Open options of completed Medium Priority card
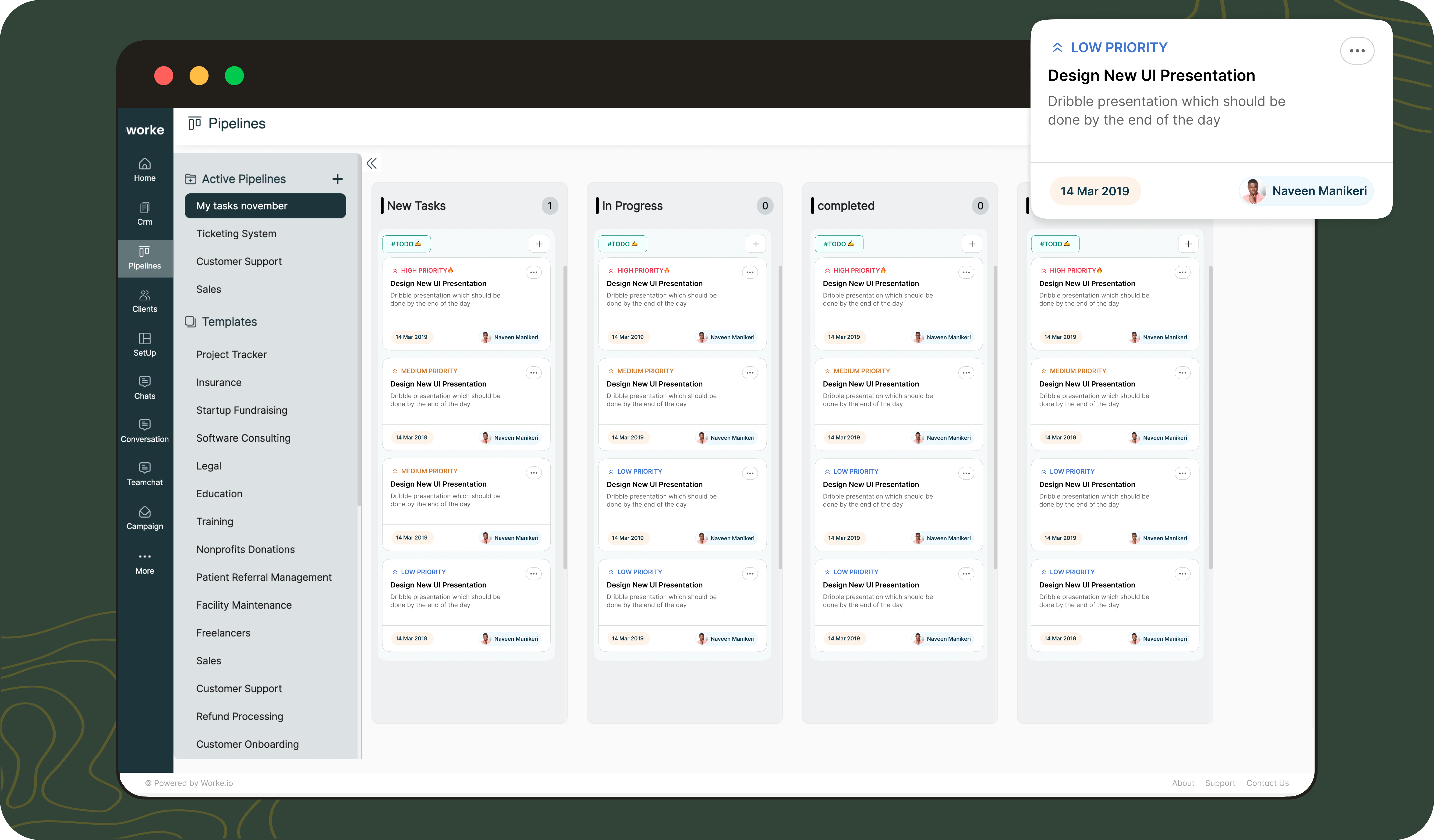Image resolution: width=1434 pixels, height=840 pixels. pos(966,373)
